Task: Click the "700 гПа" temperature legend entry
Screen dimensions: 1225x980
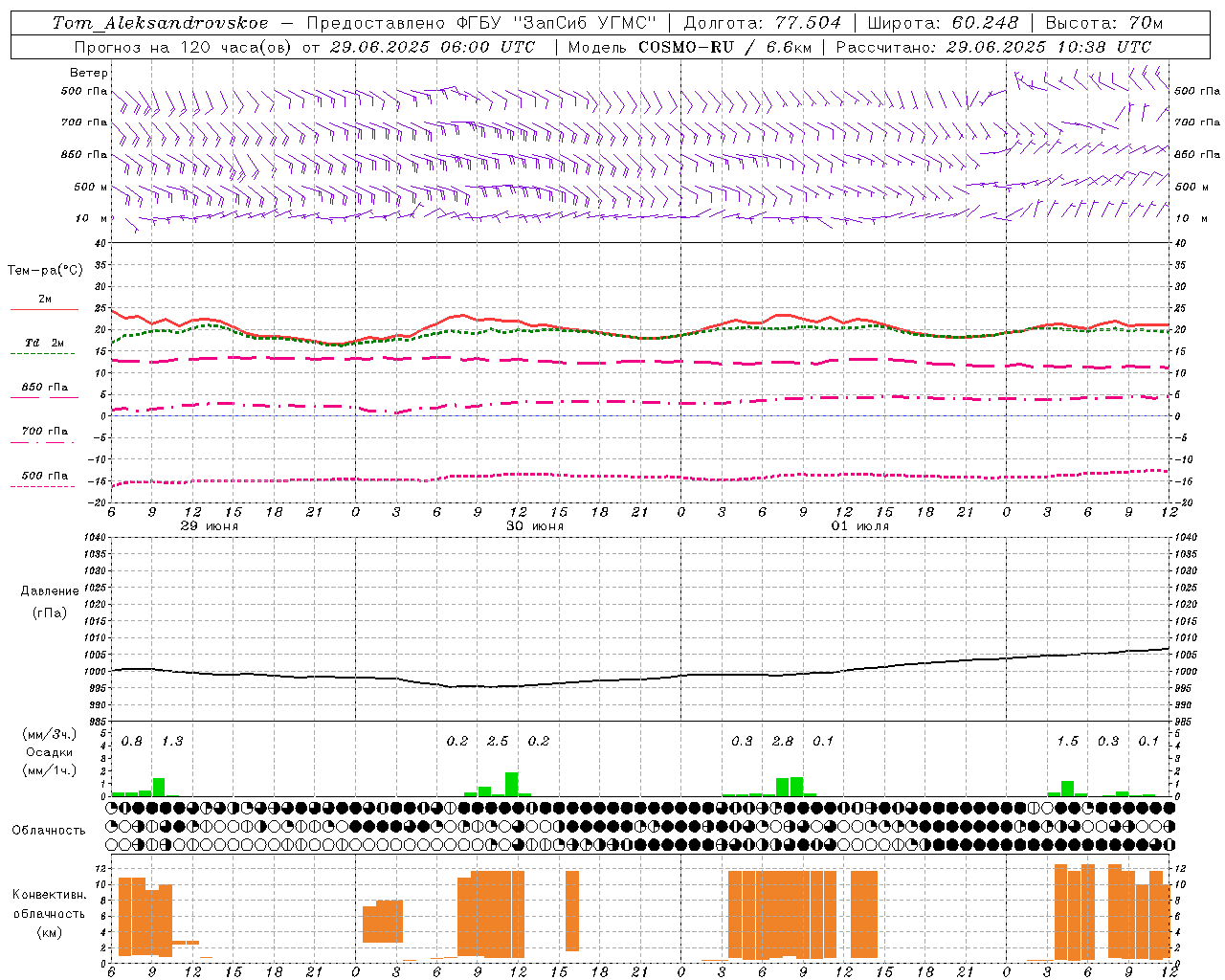Action: point(45,432)
